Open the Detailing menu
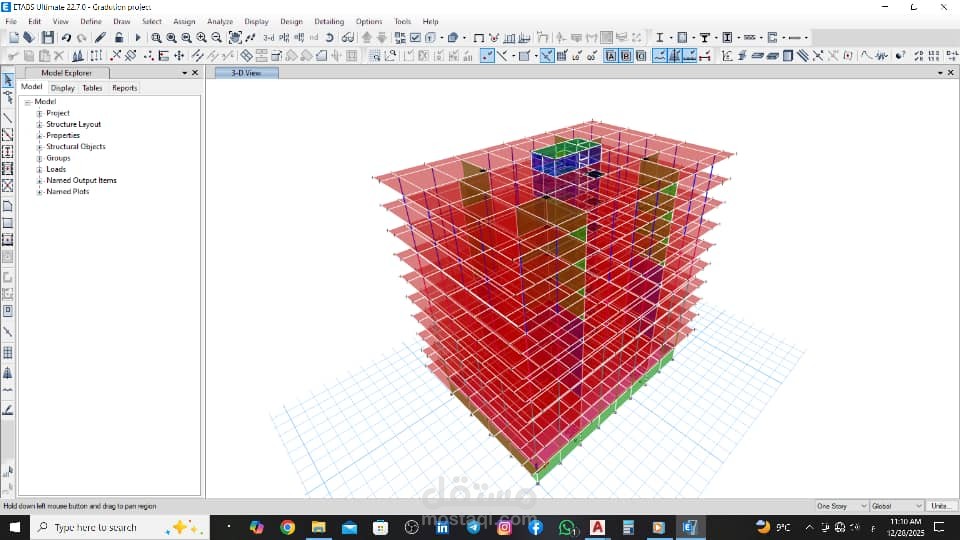The height and width of the screenshot is (540, 960). pyautogui.click(x=329, y=21)
